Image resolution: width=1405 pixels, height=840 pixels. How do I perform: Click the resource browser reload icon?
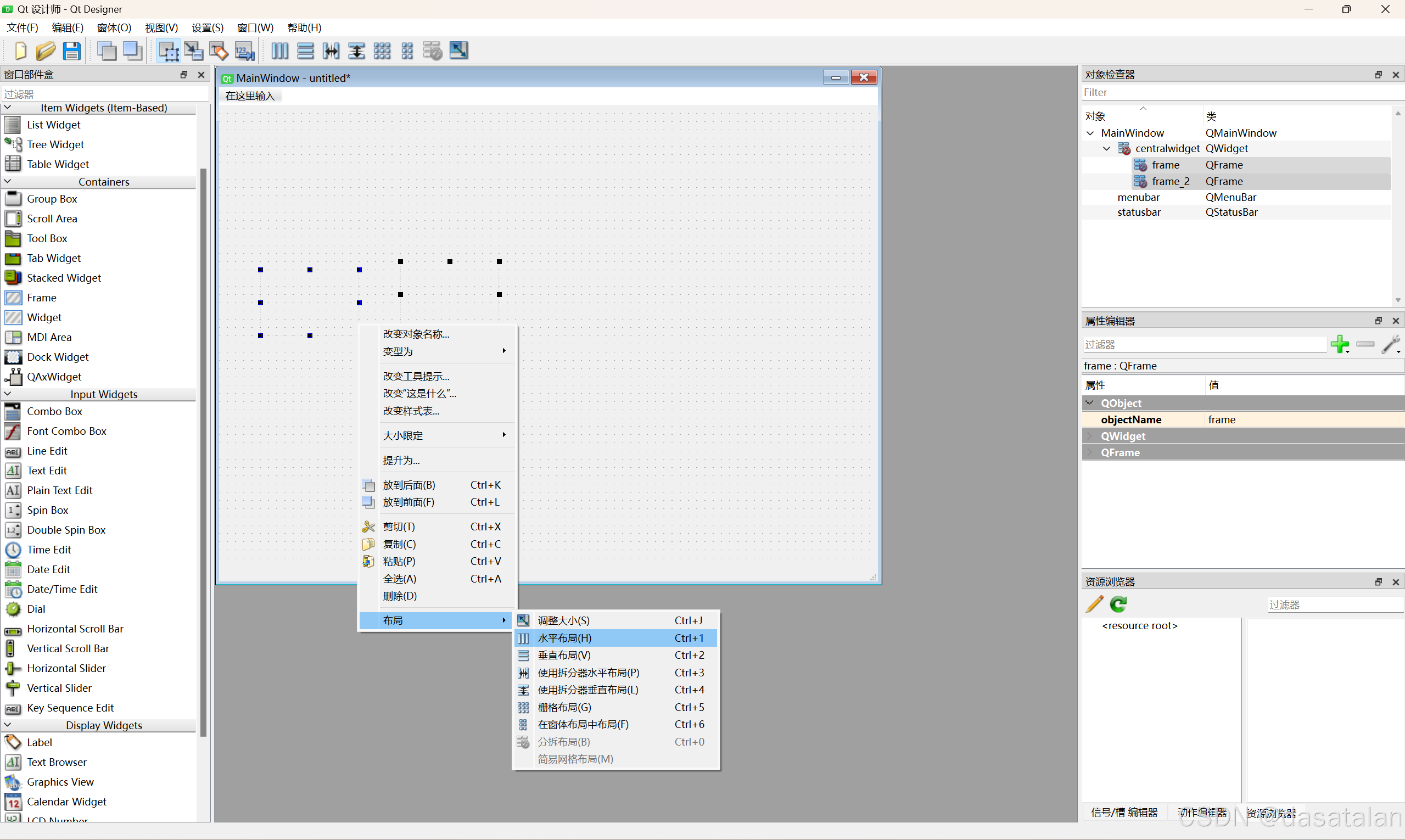(1118, 604)
